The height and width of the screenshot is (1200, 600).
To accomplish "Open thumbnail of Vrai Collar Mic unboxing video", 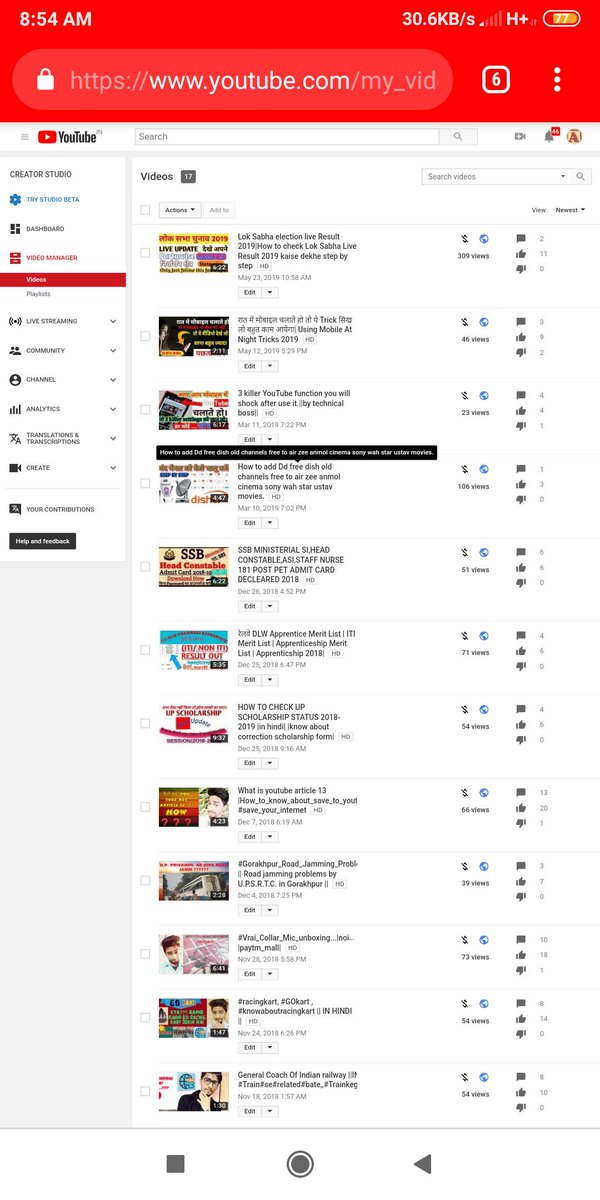I will coord(193,954).
